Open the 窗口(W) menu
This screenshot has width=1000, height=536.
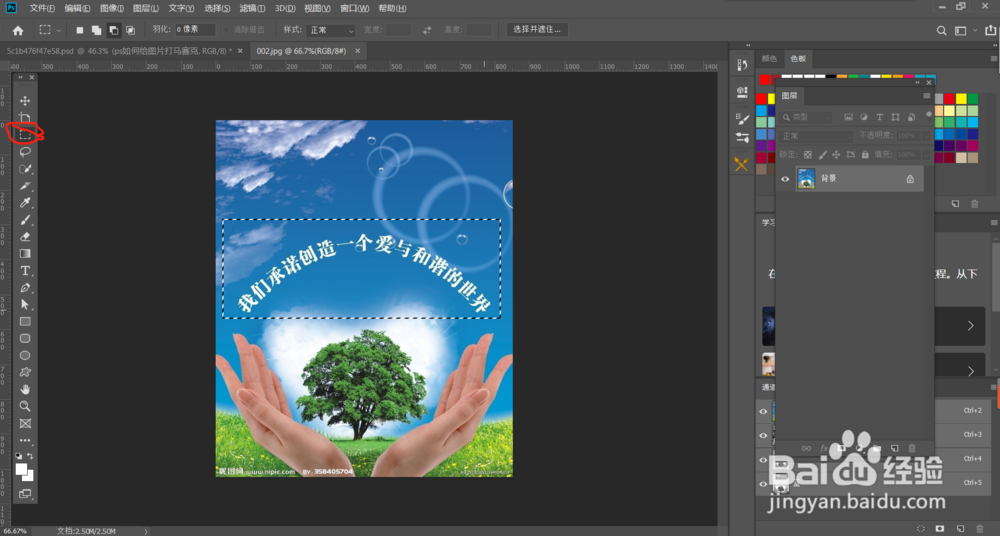355,8
